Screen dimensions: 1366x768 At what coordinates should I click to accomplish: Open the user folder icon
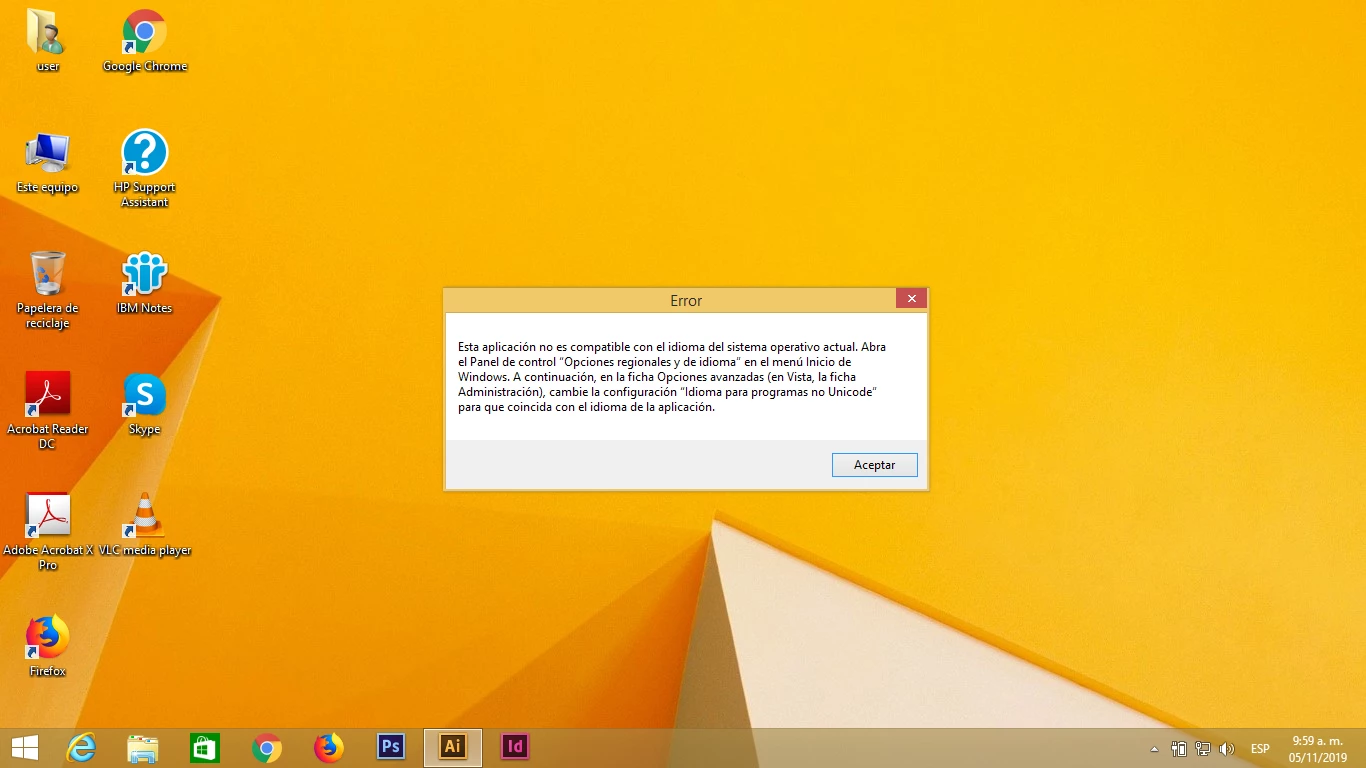tap(47, 40)
